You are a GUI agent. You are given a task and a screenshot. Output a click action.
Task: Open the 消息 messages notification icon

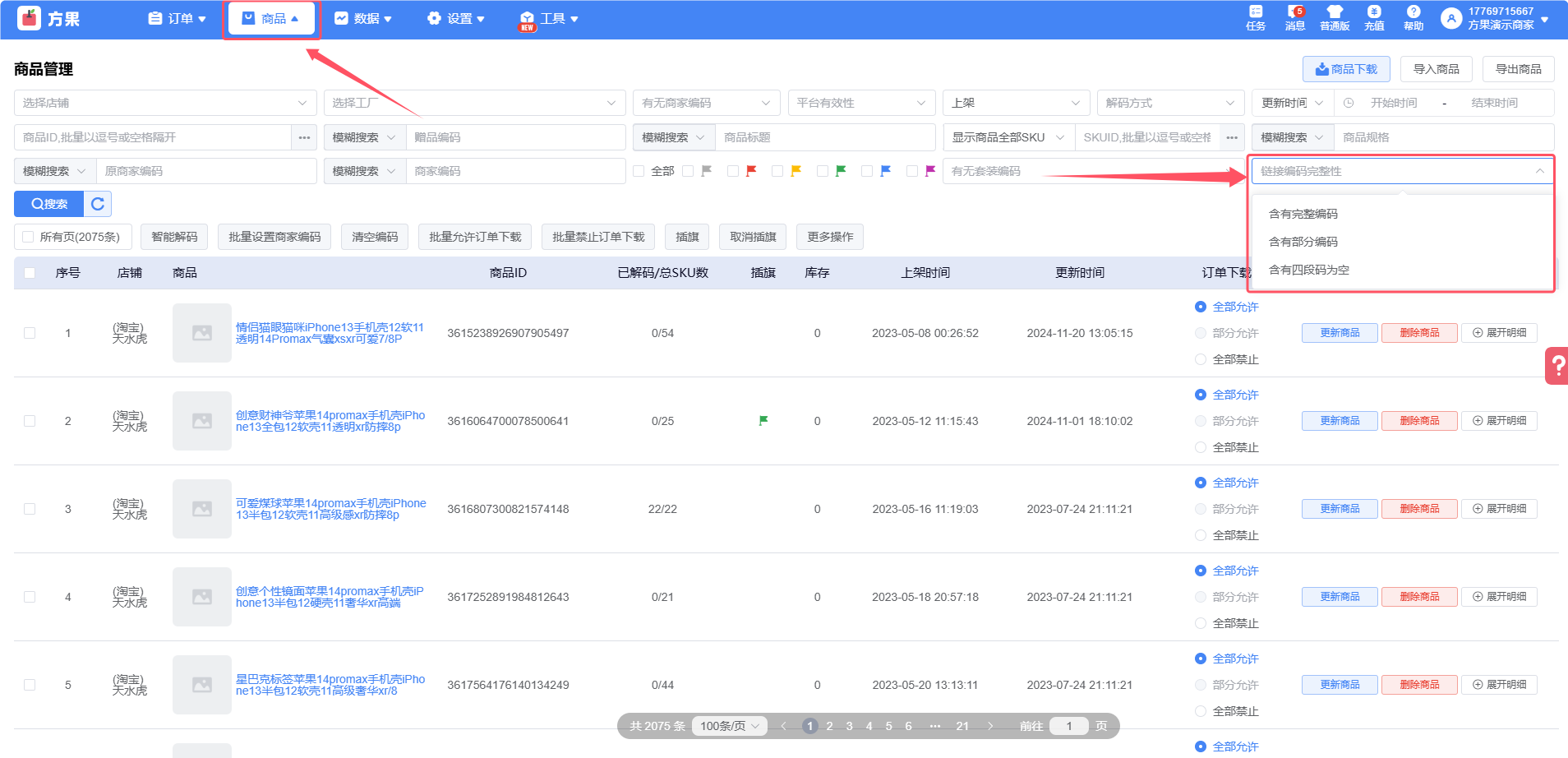[1294, 17]
